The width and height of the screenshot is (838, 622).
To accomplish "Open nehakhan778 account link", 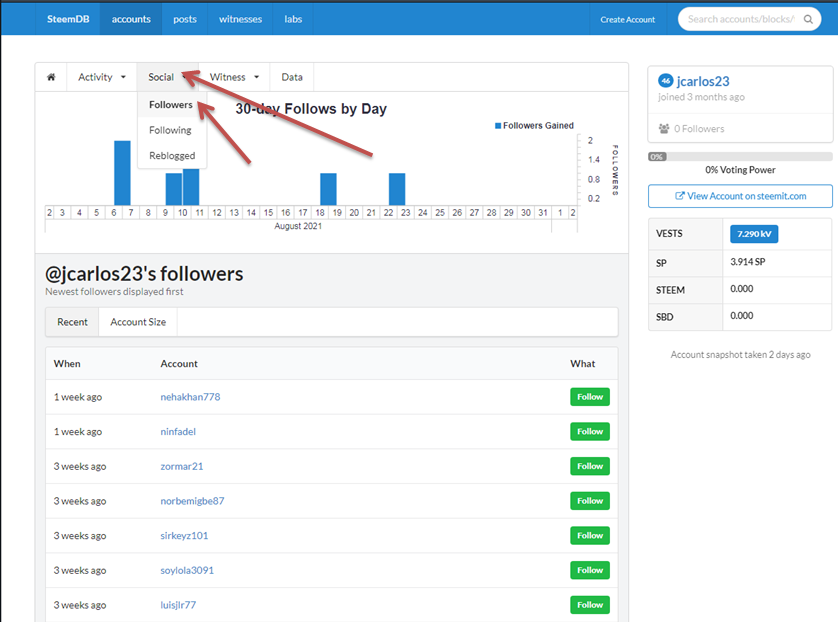I will 190,397.
